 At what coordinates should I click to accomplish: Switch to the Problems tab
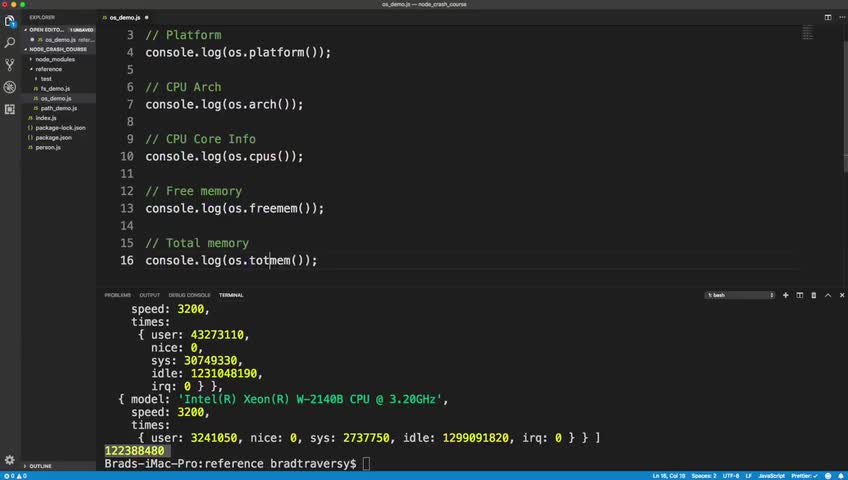point(117,295)
